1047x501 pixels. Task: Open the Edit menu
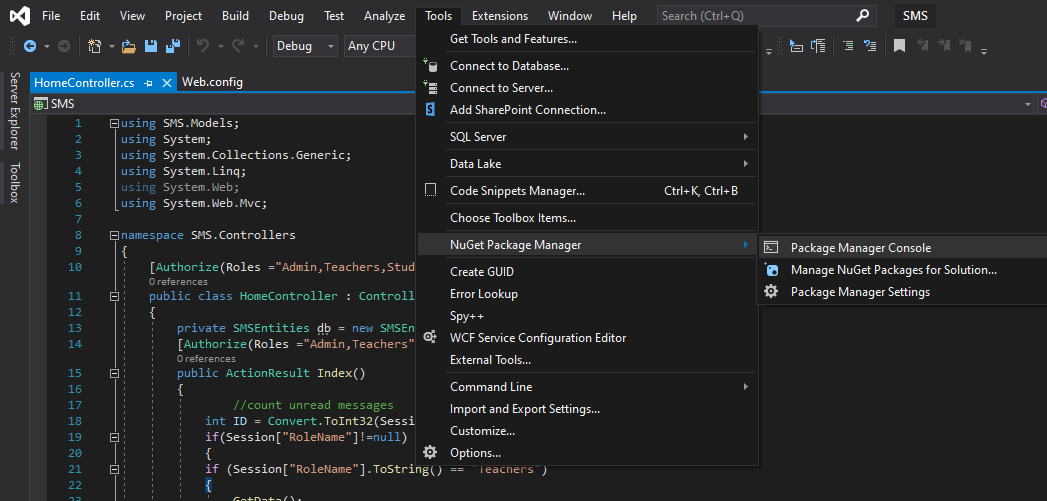[x=90, y=16]
